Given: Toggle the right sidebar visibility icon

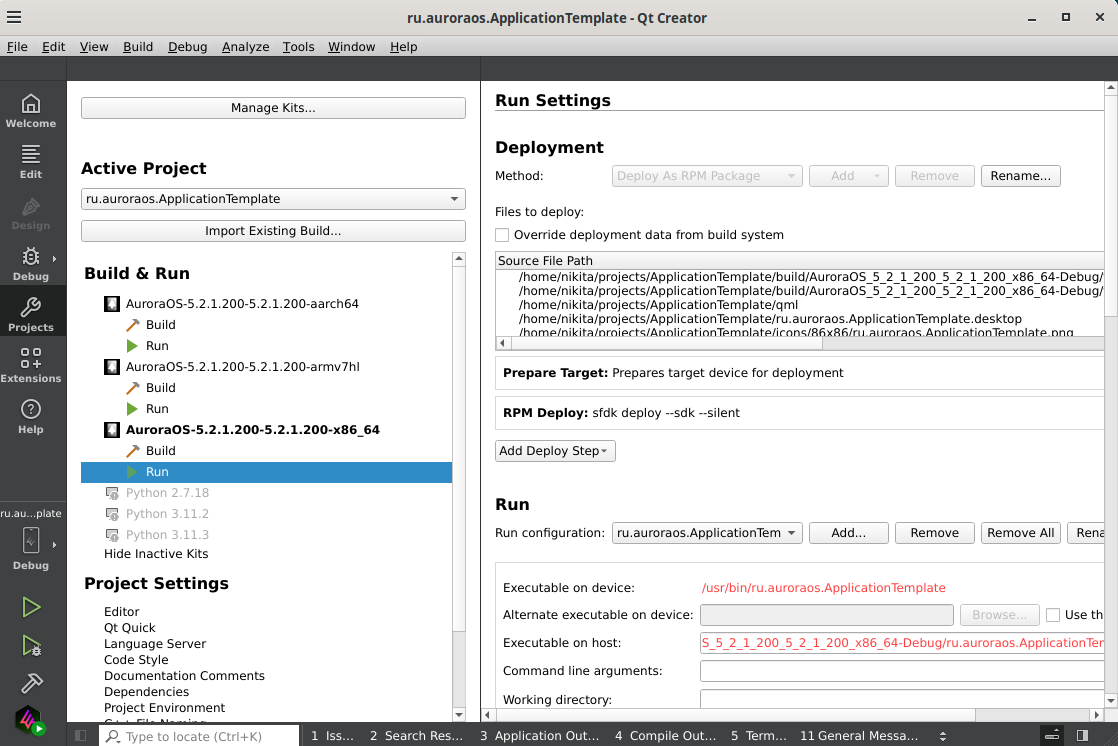Looking at the screenshot, I should [x=1082, y=735].
